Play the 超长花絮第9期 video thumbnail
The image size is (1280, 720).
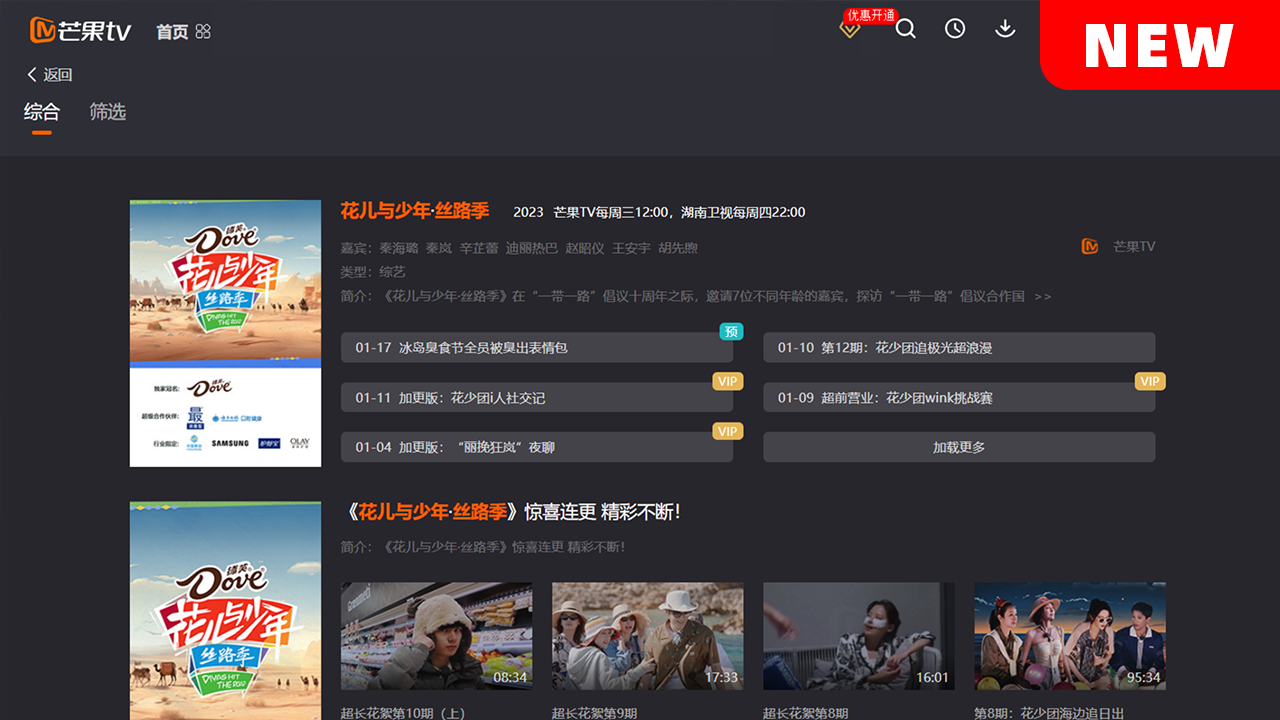[647, 636]
